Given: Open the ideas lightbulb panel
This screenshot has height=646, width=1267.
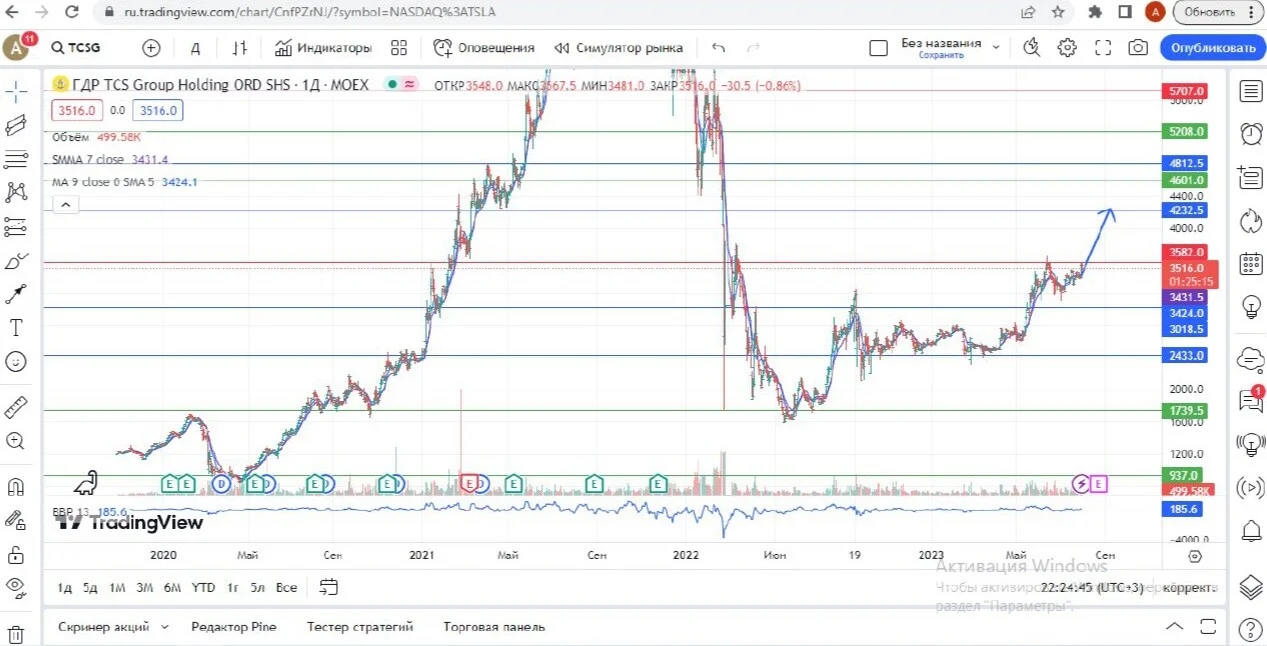Looking at the screenshot, I should (x=1250, y=307).
